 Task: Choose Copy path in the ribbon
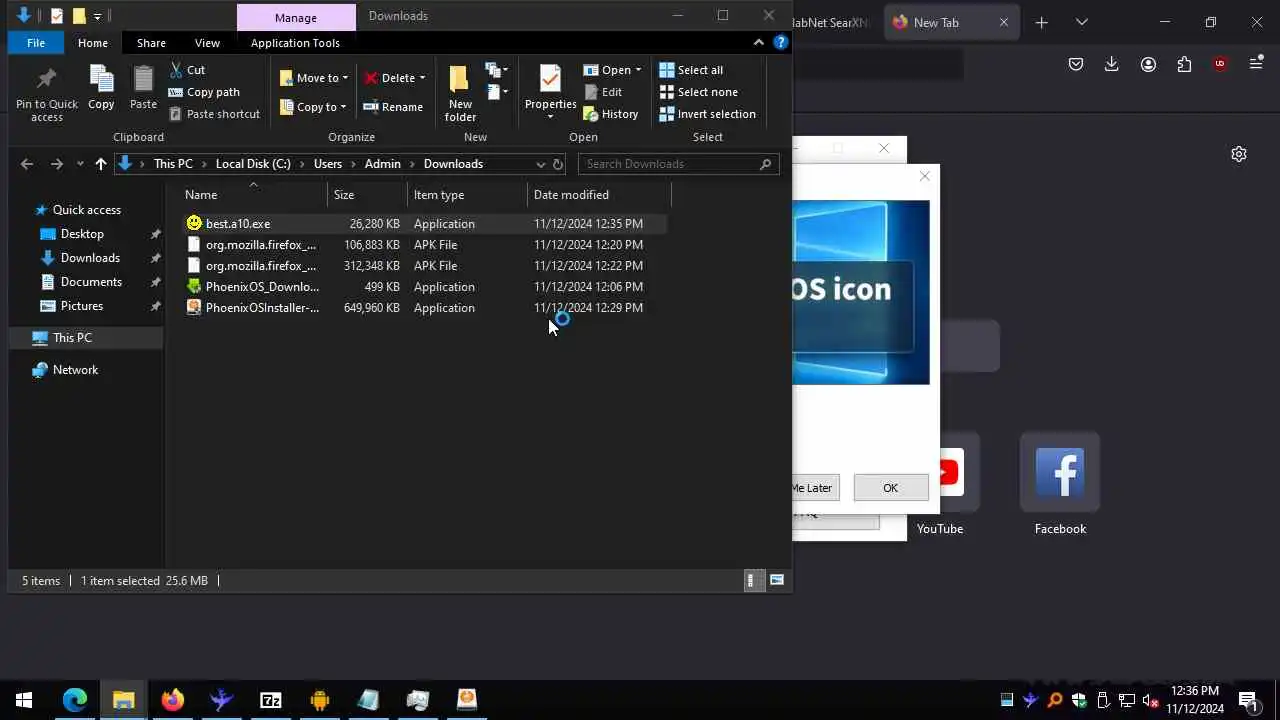click(204, 92)
